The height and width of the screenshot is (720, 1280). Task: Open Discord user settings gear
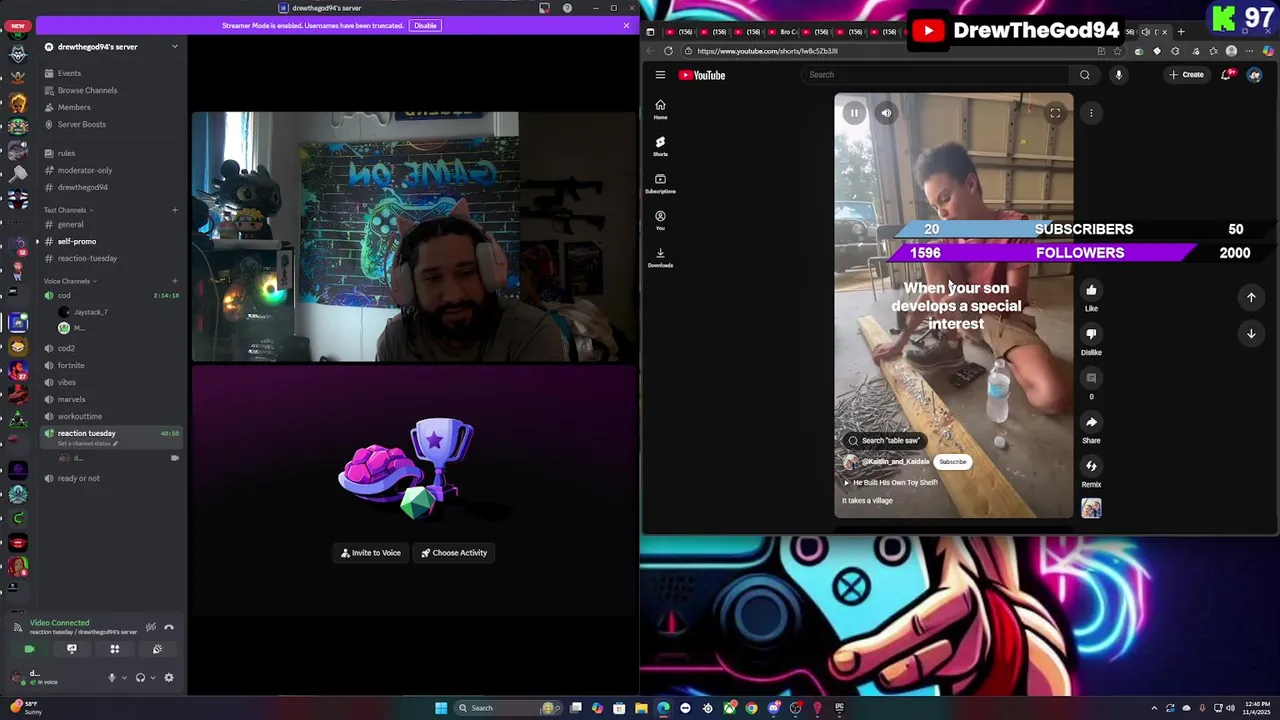point(169,678)
